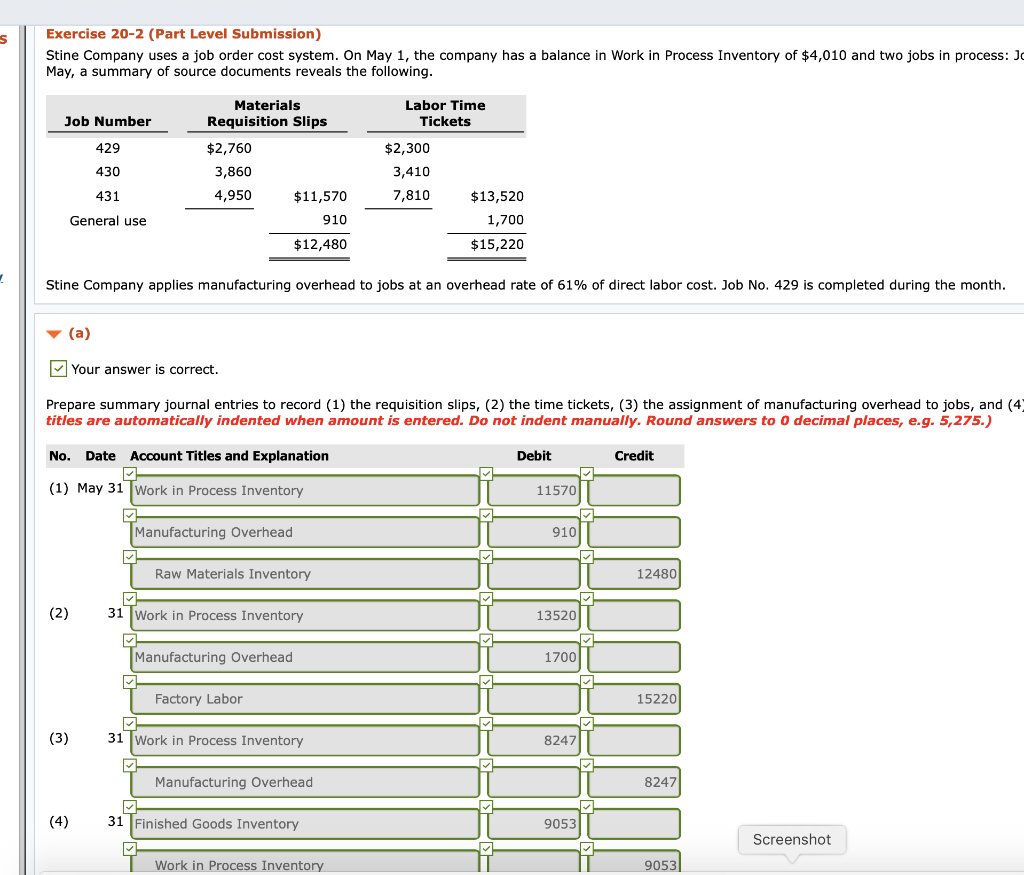Click the checkmark icon above the 1700 debit field

(487, 640)
